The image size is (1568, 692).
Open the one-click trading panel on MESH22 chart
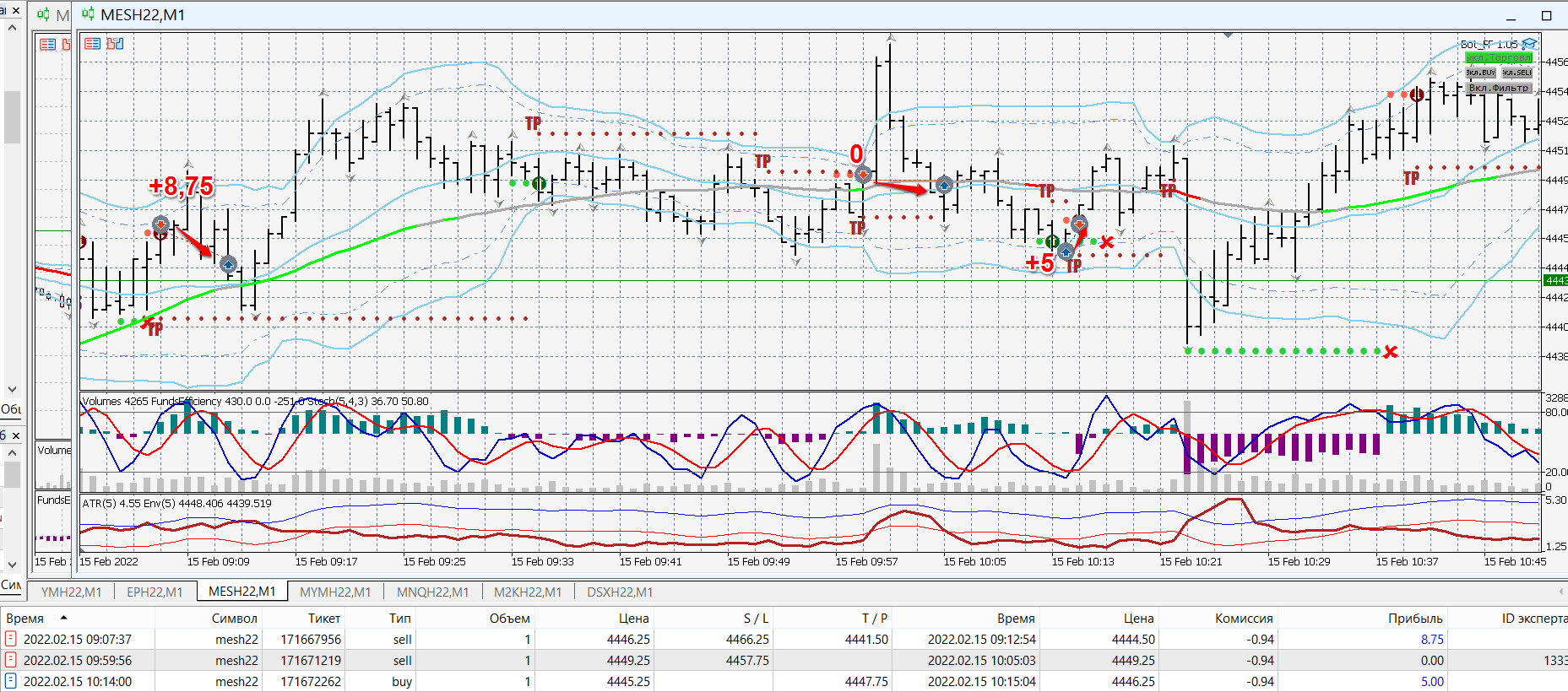(93, 44)
